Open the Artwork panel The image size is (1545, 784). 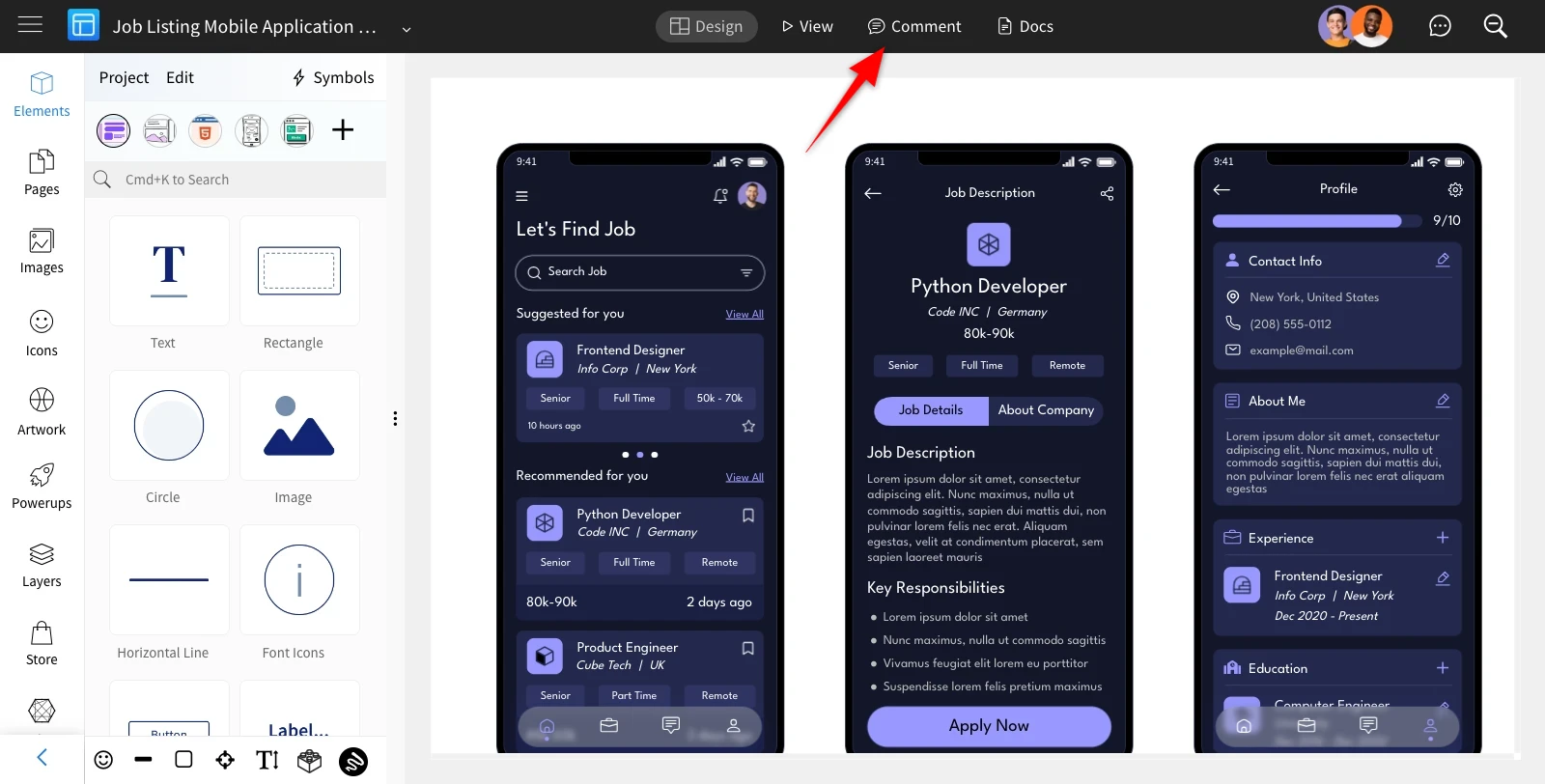tap(42, 412)
